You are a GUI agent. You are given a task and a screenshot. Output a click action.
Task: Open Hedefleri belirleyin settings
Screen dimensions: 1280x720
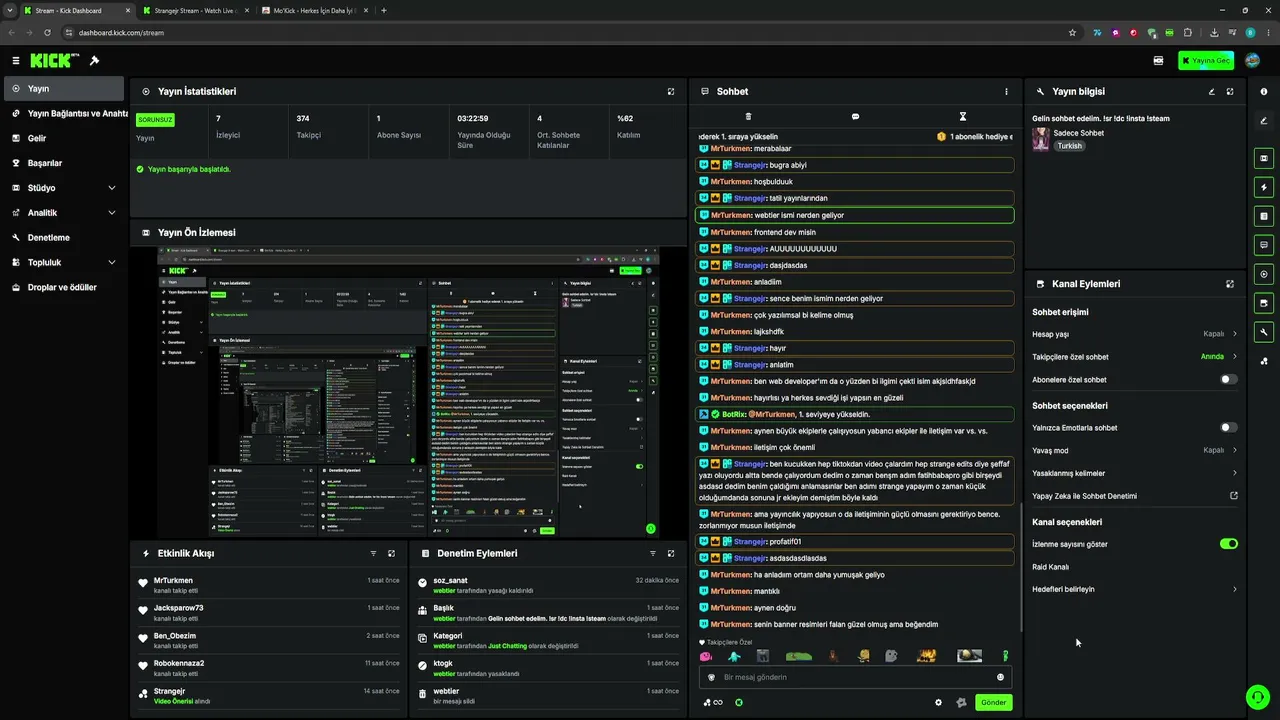tap(1135, 589)
